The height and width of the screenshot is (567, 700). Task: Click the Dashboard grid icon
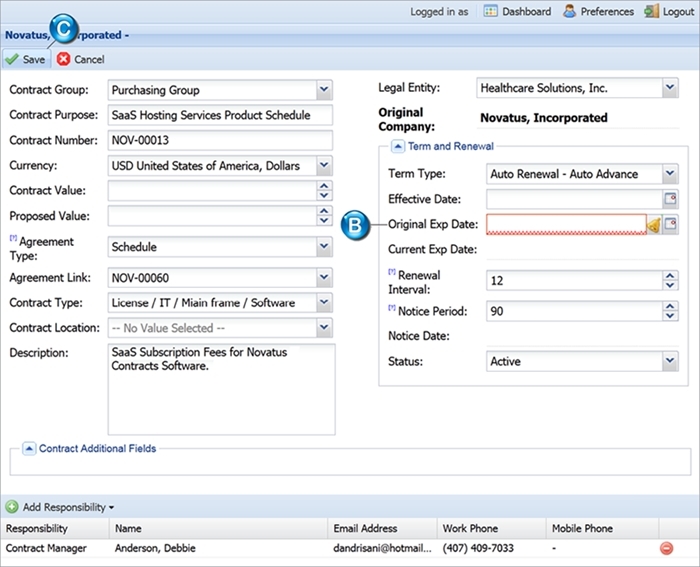(490, 11)
